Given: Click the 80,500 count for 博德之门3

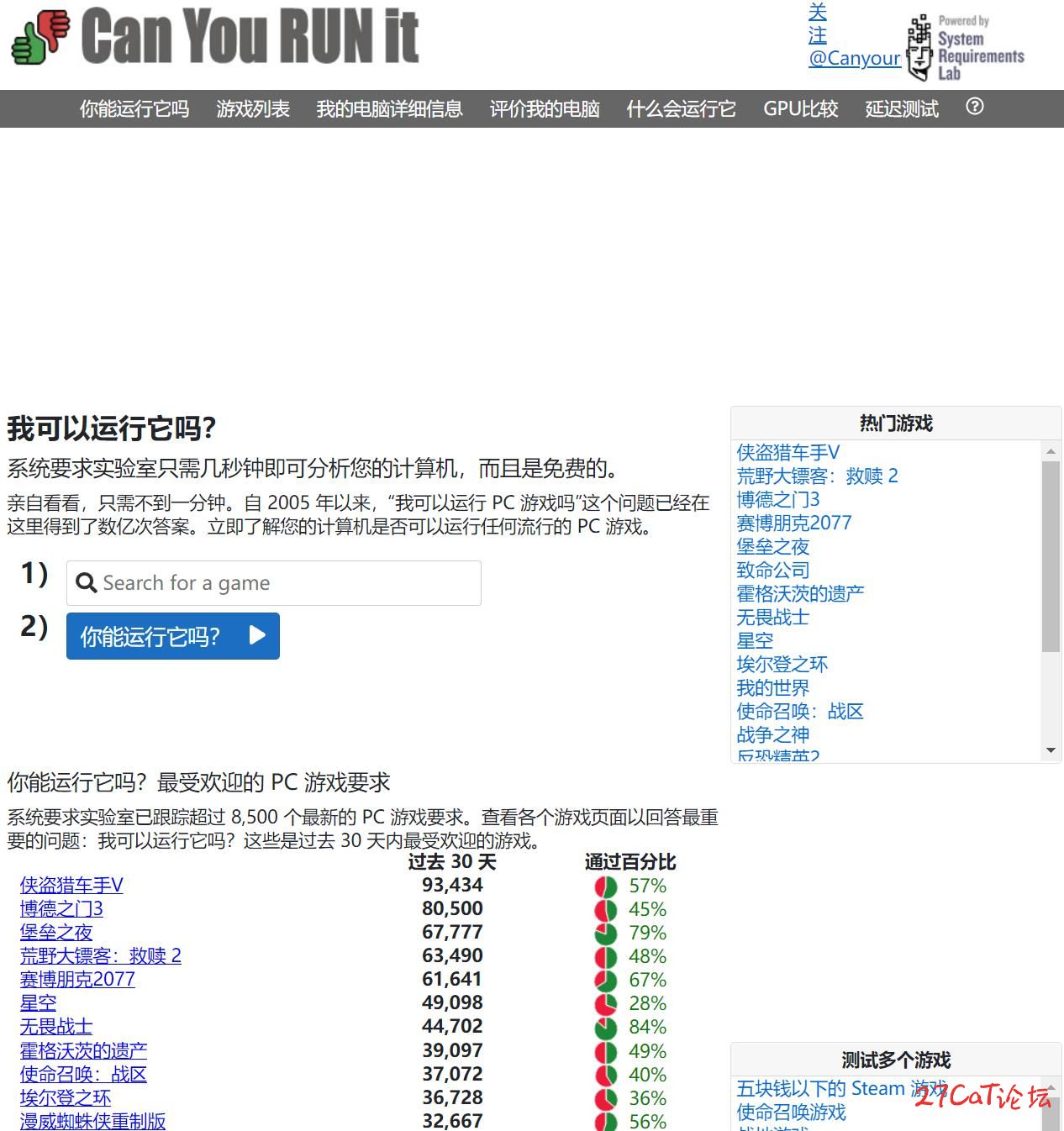Looking at the screenshot, I should (x=452, y=908).
